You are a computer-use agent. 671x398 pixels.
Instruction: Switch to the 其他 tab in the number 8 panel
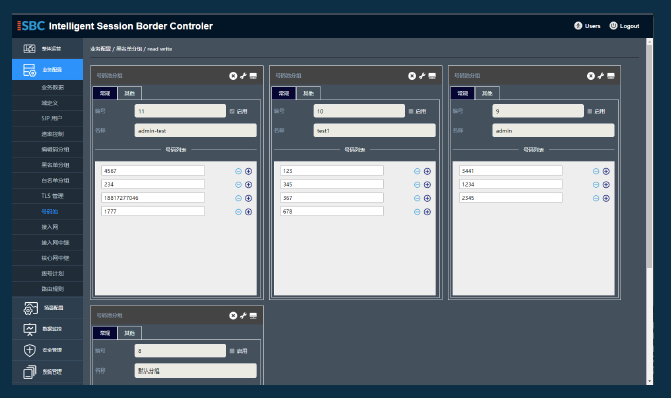[x=130, y=333]
